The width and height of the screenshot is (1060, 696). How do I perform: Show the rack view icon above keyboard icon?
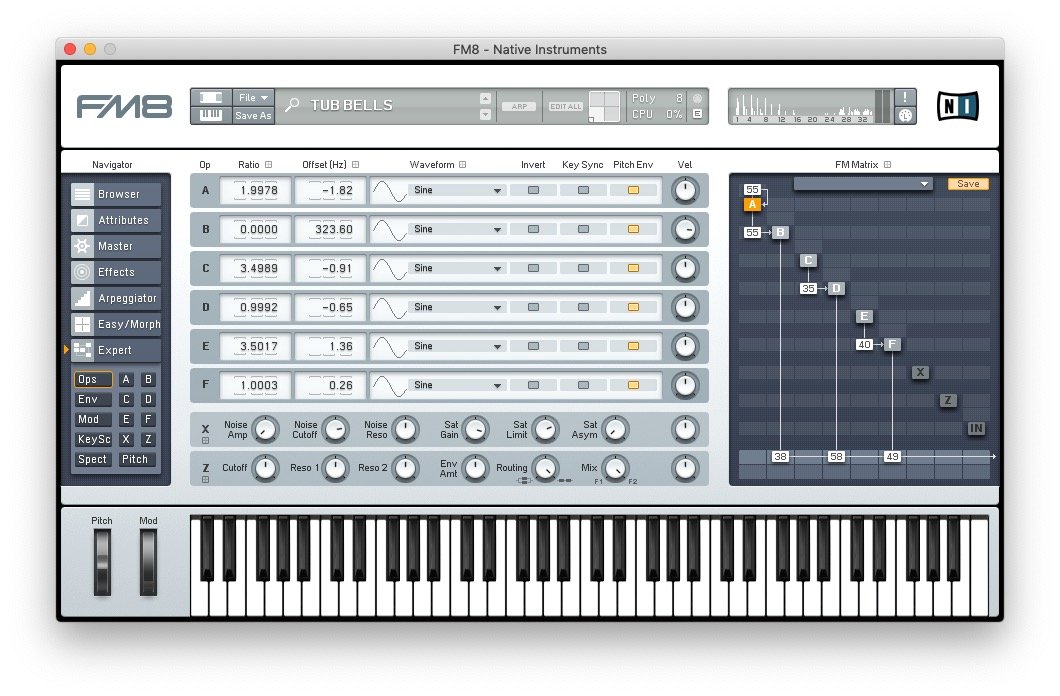[x=211, y=98]
